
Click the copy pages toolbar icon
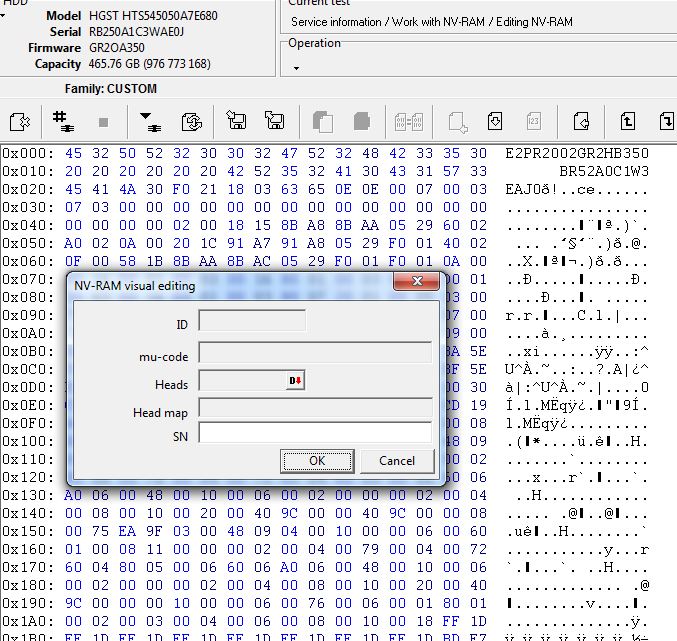(323, 122)
